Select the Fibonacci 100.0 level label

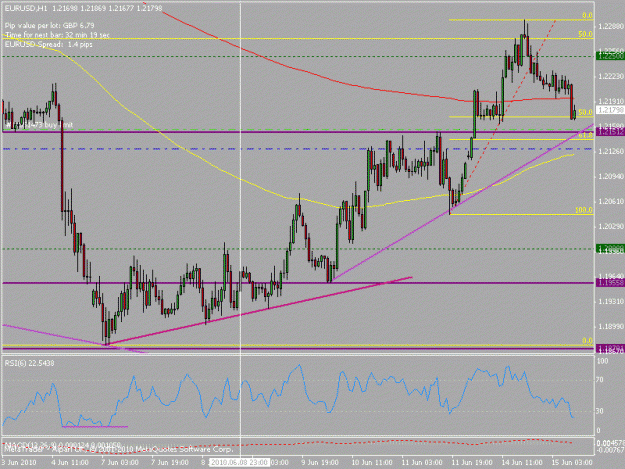coord(584,210)
